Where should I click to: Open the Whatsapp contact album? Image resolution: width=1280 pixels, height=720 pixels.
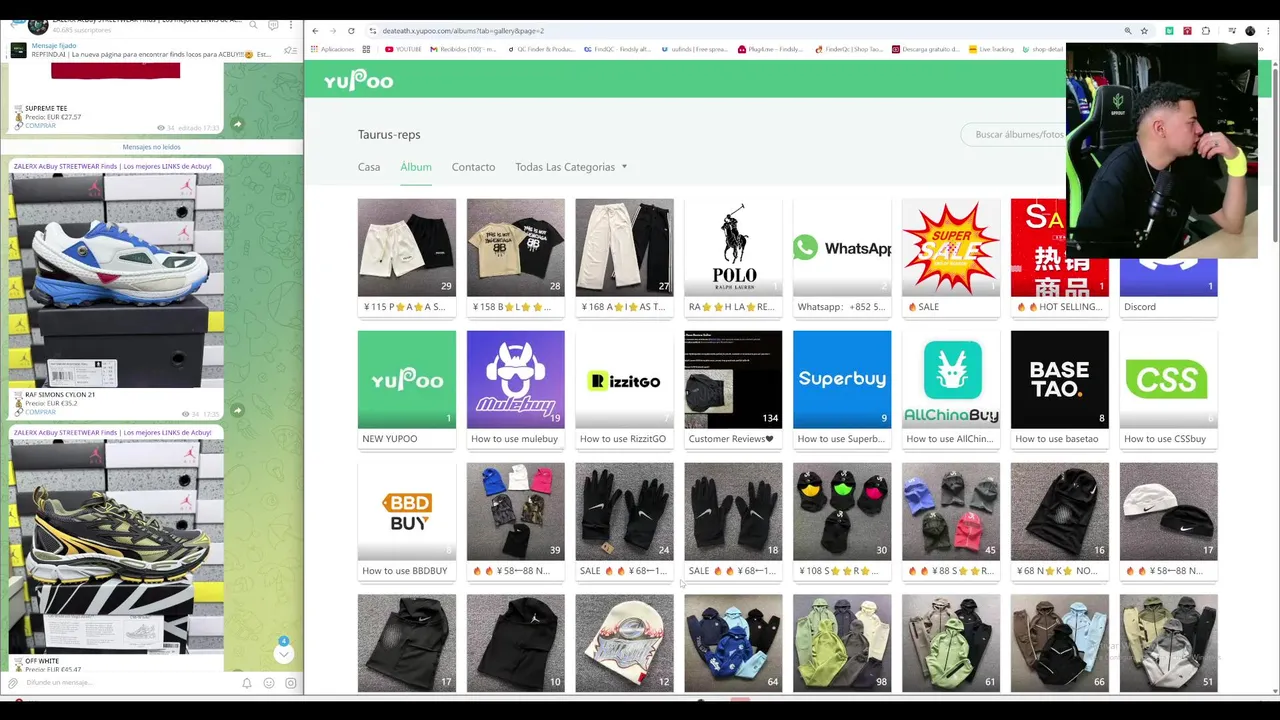[x=842, y=257]
